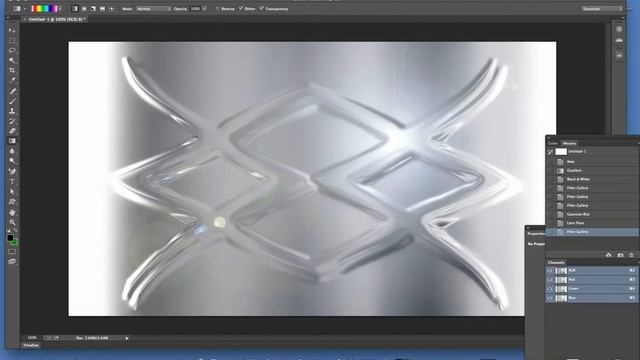Choose linear gradient style
The width and height of the screenshot is (640, 360).
[75, 9]
